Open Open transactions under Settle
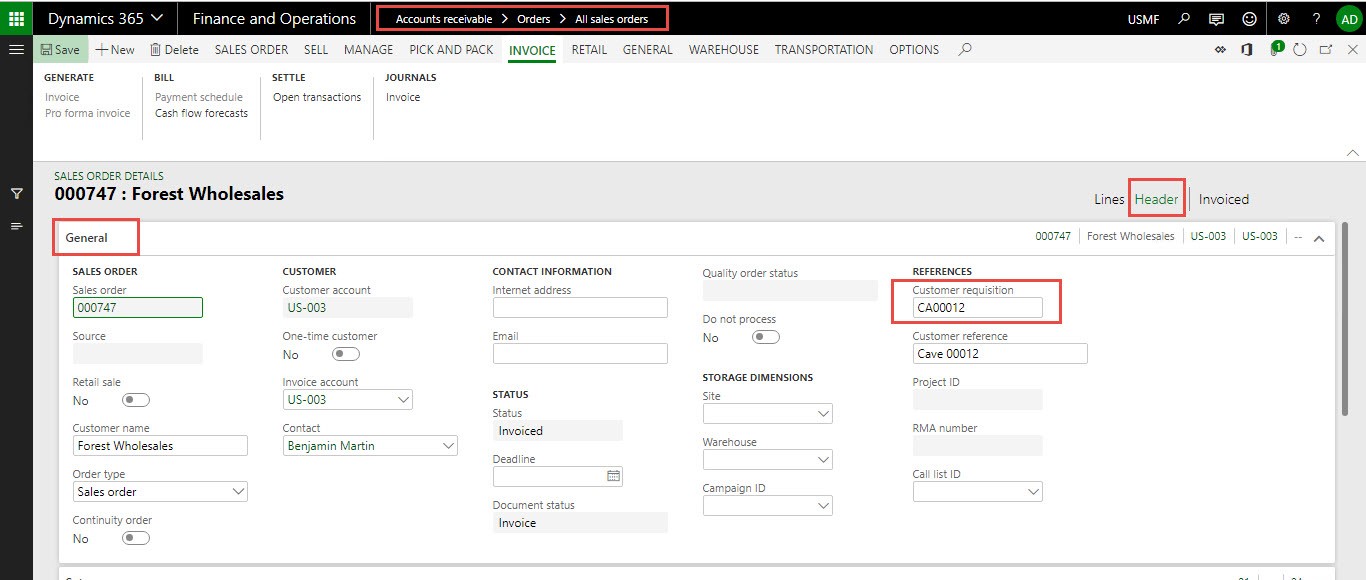 (x=317, y=97)
